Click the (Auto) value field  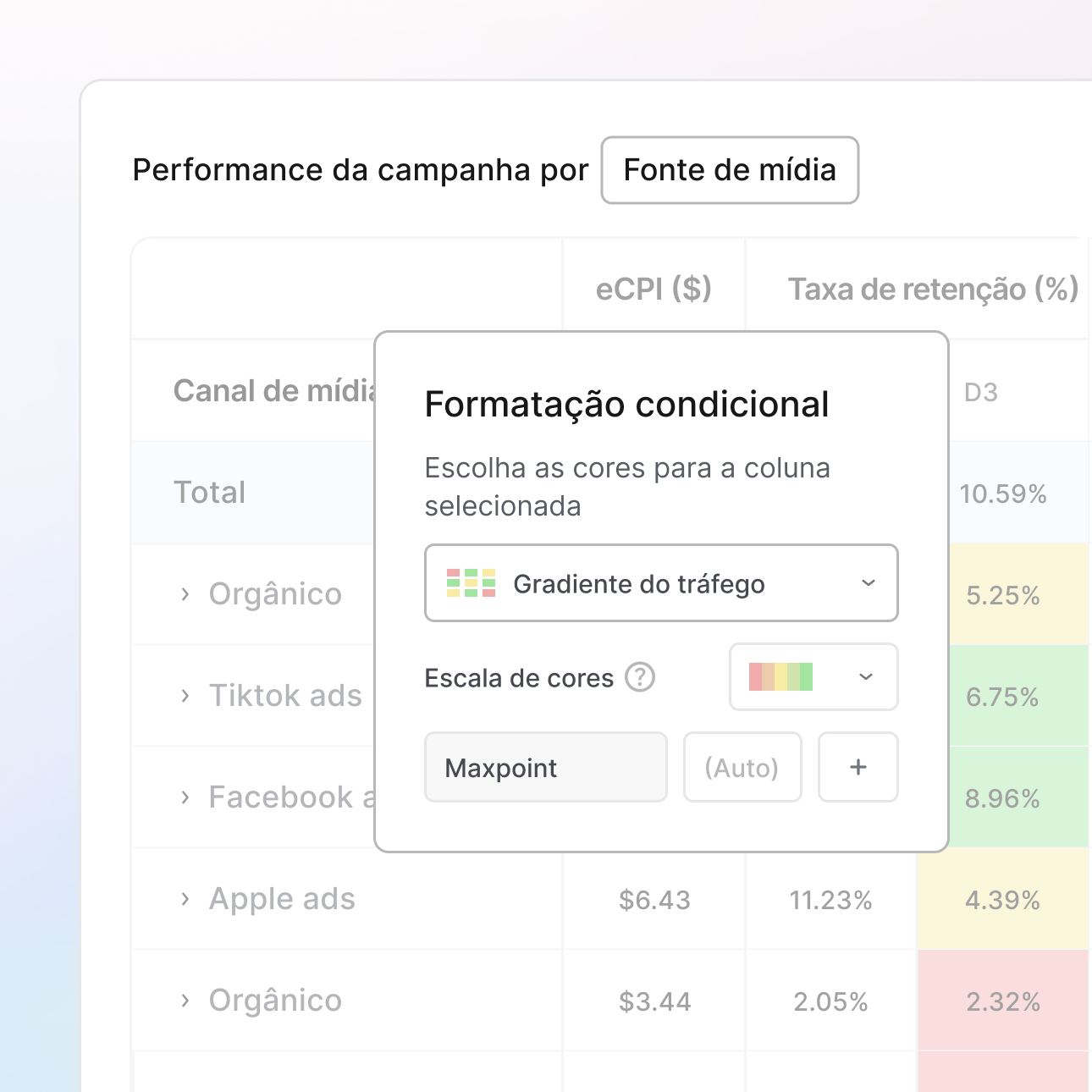742,767
